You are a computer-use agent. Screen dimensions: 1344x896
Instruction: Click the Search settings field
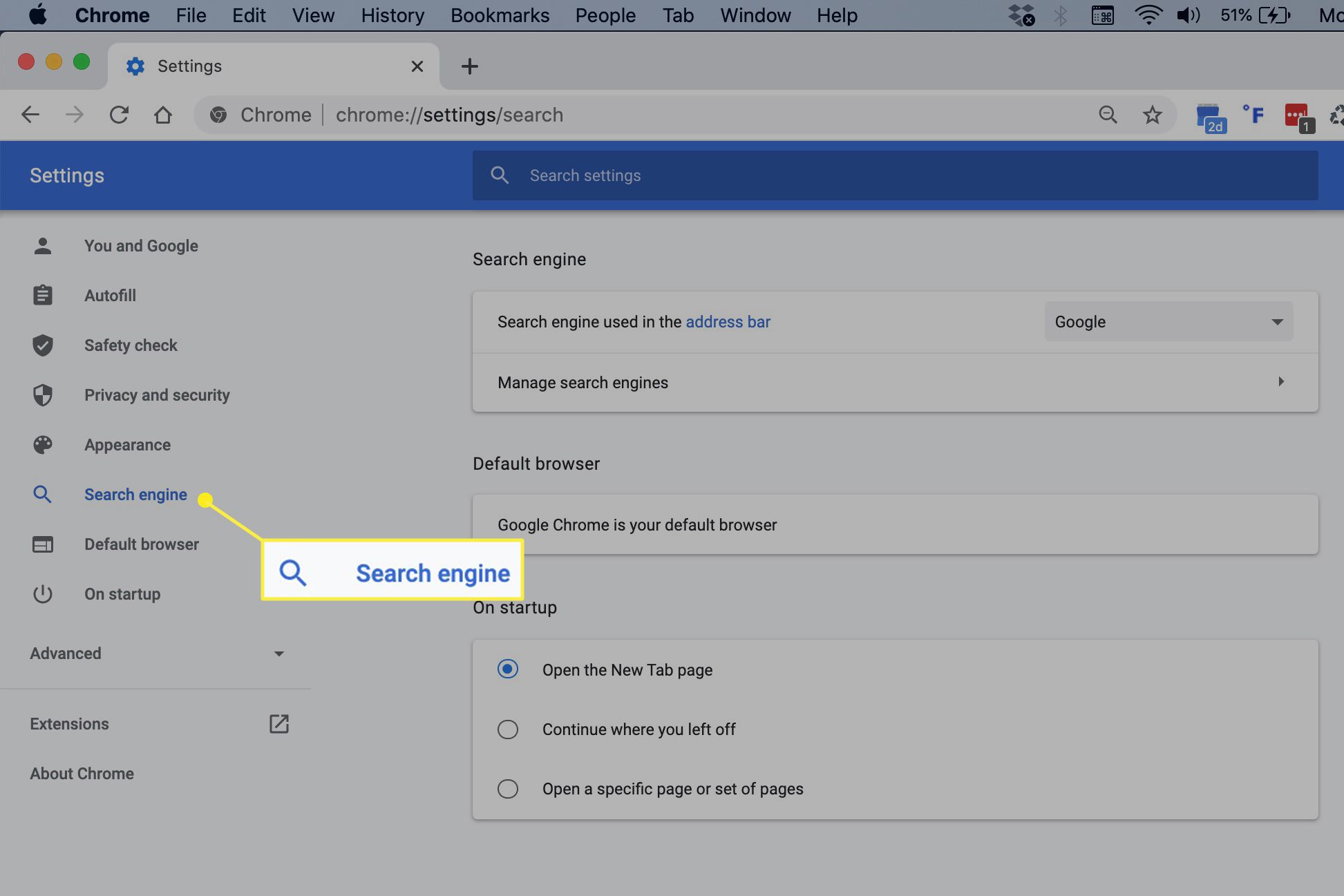coord(895,175)
